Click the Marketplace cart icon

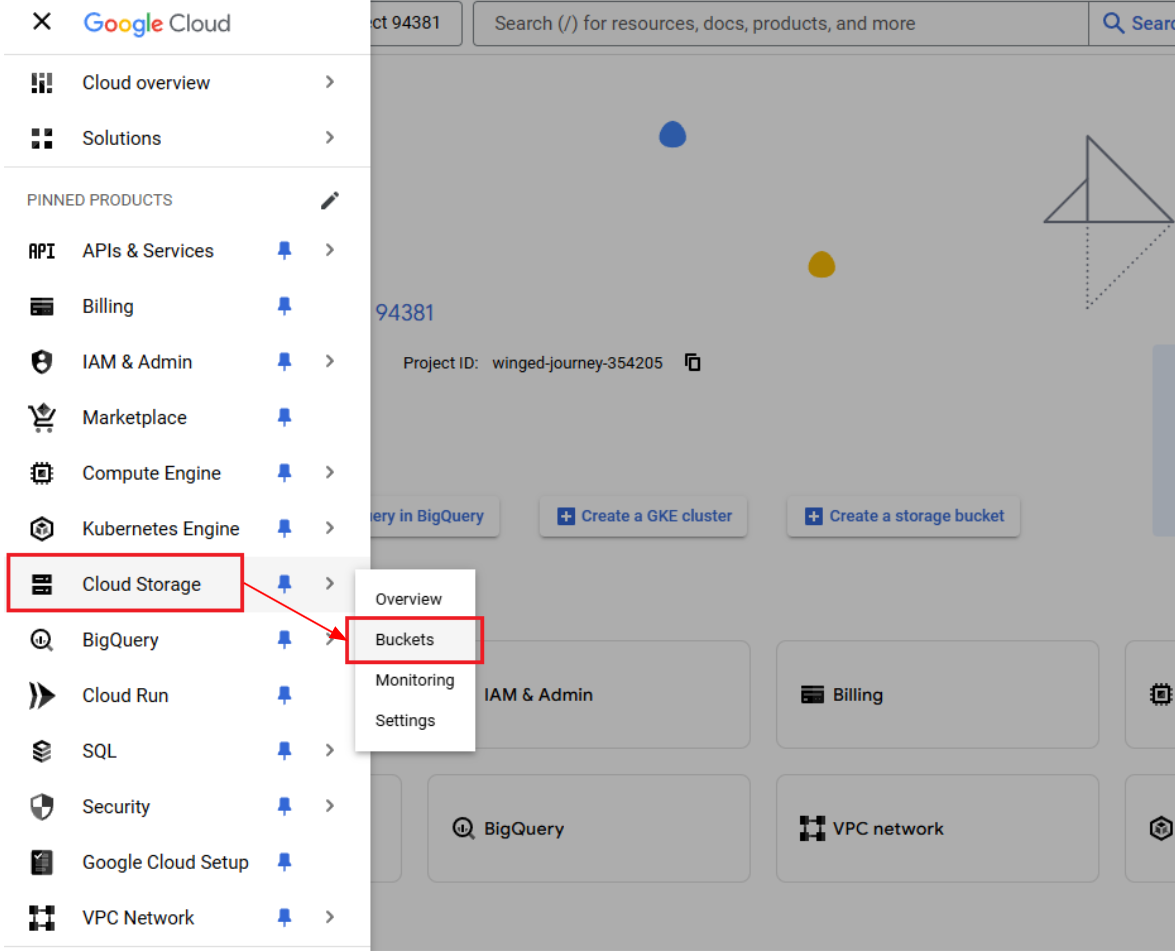[x=42, y=417]
